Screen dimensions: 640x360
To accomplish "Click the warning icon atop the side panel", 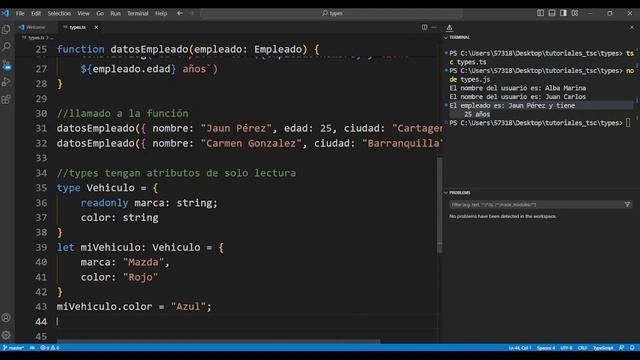I will [x=449, y=27].
